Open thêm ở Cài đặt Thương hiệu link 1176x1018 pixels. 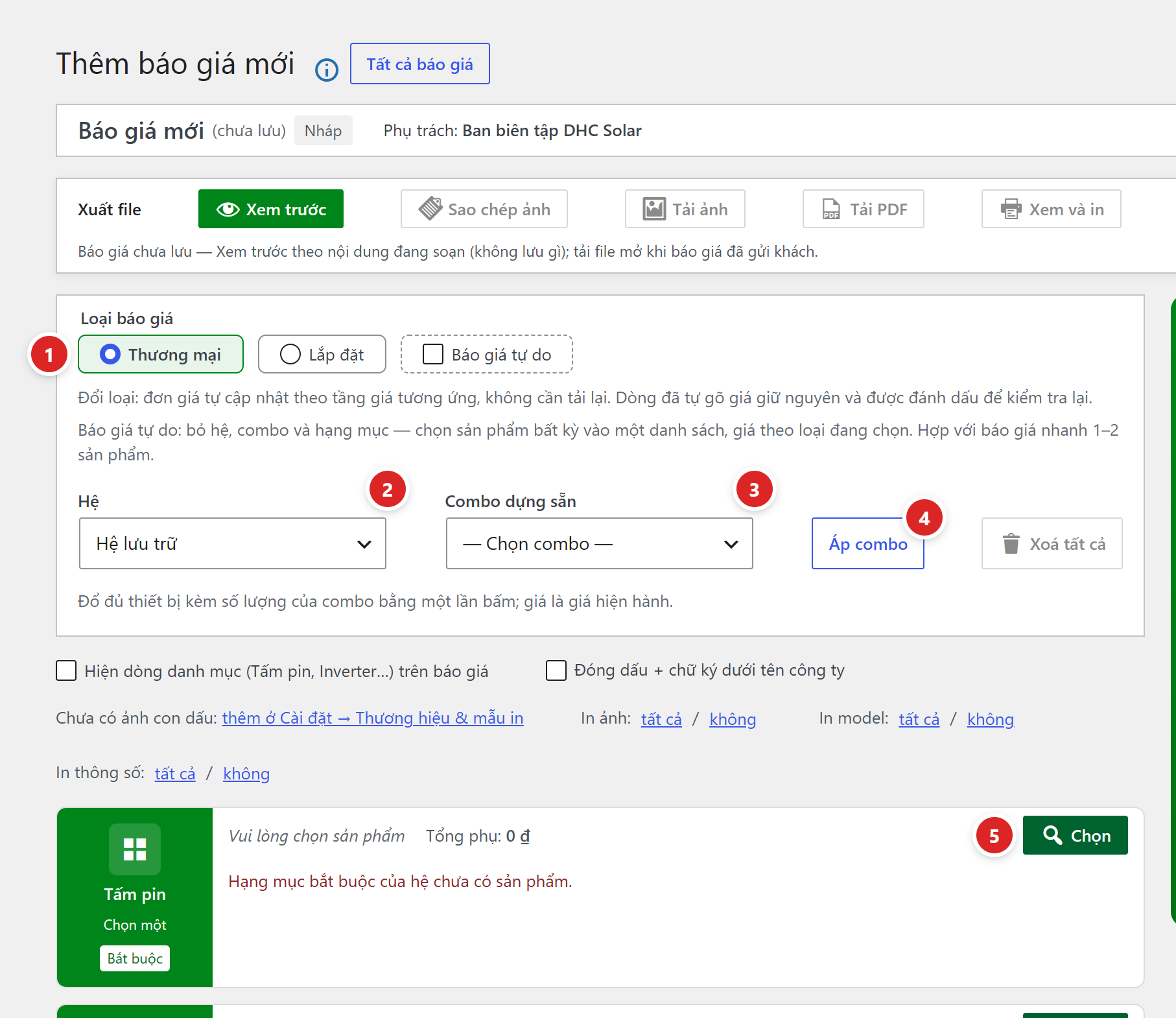373,718
